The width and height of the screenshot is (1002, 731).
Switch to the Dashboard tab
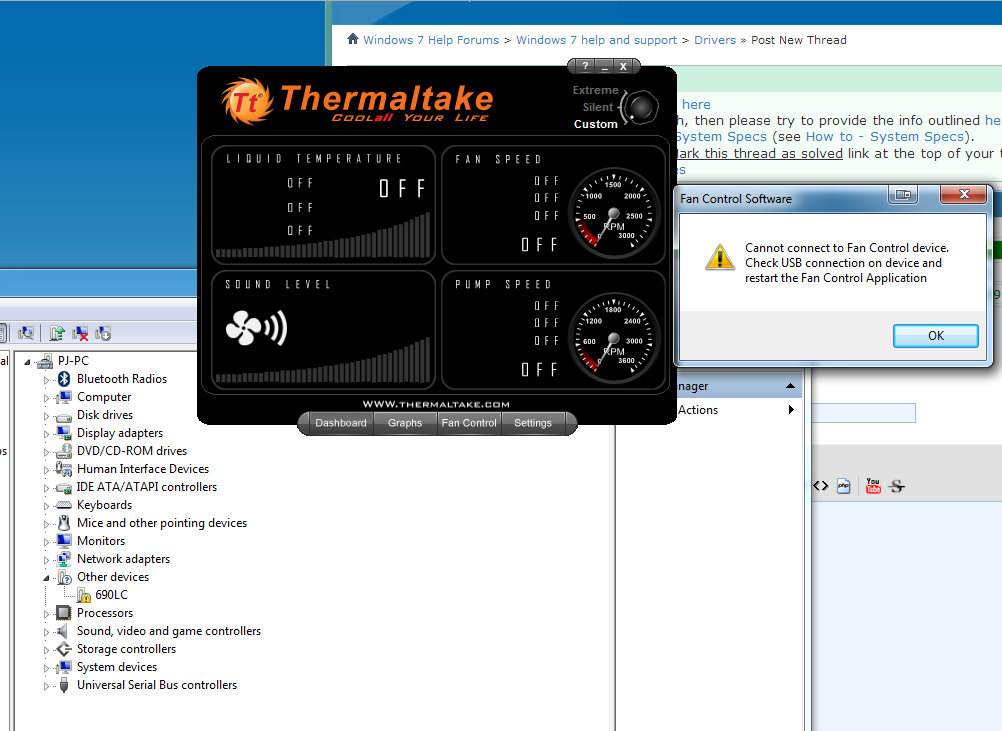click(x=341, y=423)
